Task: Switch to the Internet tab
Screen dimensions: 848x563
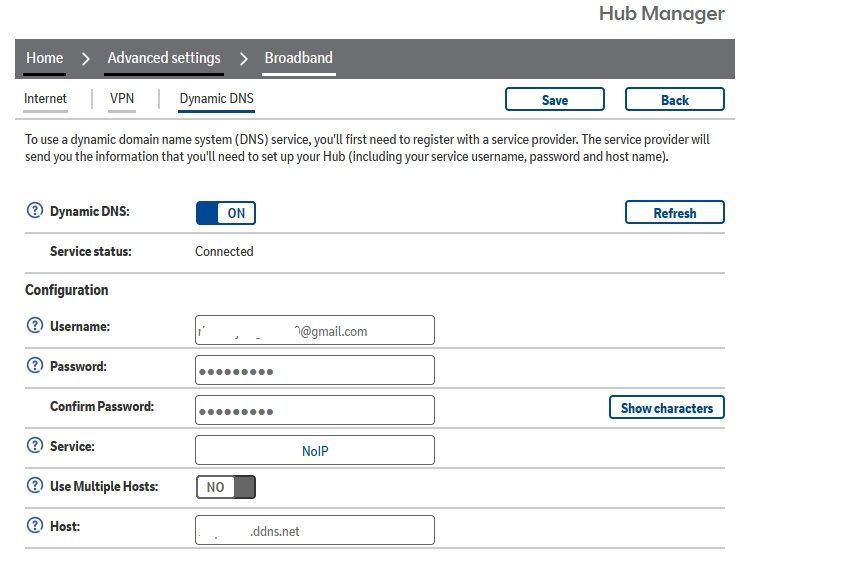Action: (x=46, y=99)
